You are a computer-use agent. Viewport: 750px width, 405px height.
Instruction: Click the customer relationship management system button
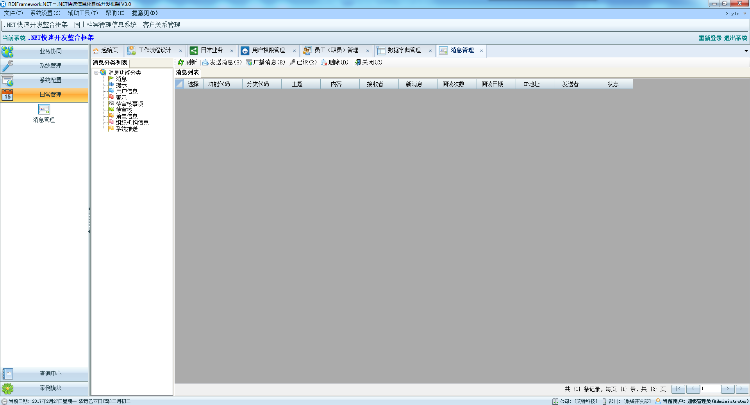161,24
